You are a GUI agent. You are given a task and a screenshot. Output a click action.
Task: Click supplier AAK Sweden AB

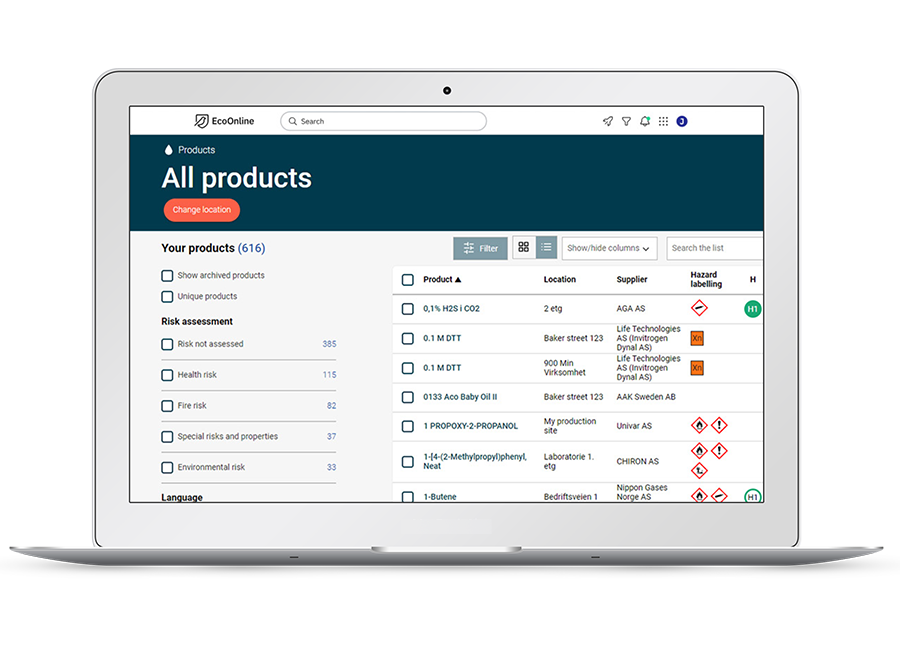click(x=646, y=397)
